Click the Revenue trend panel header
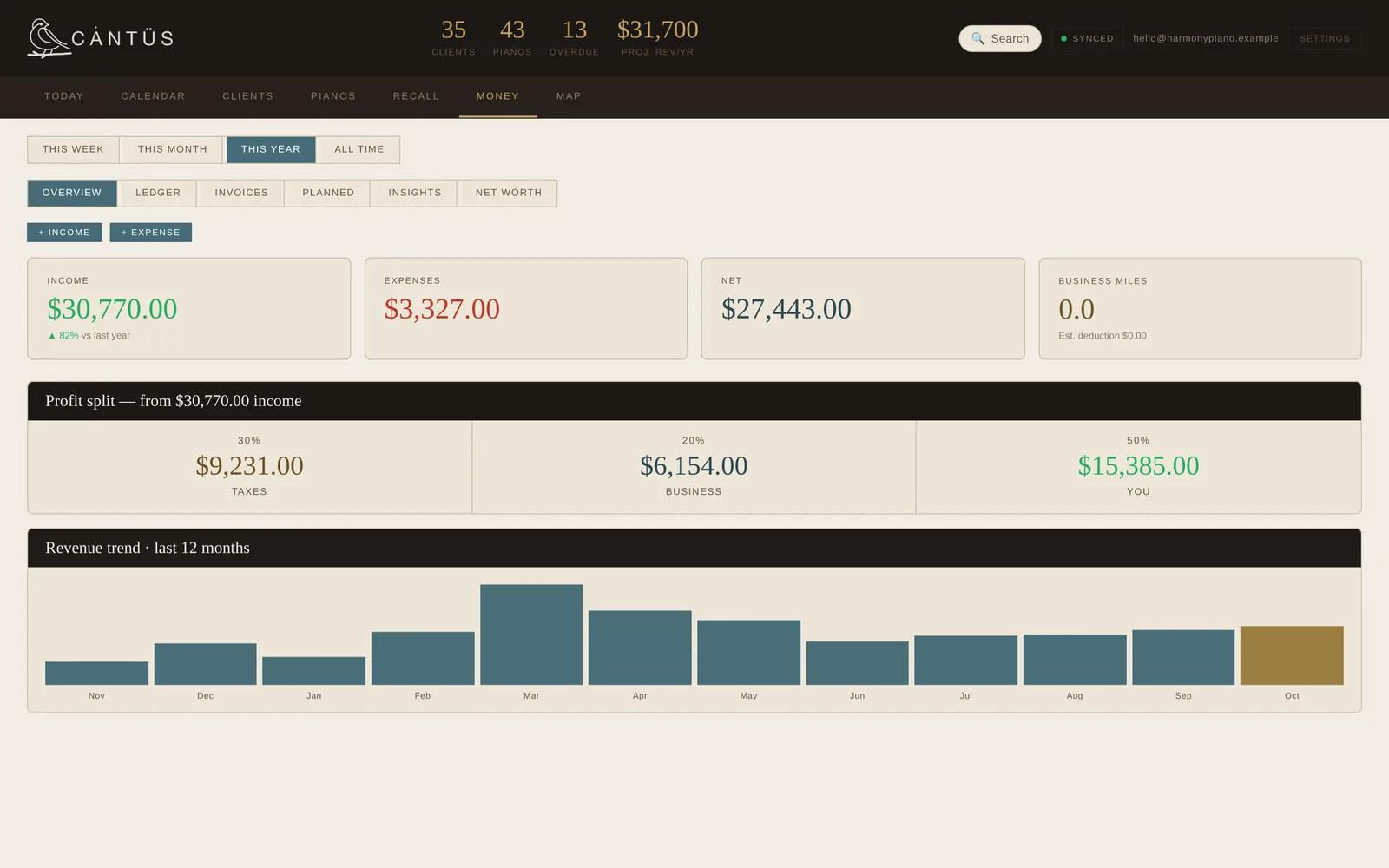Image resolution: width=1389 pixels, height=868 pixels. click(694, 548)
